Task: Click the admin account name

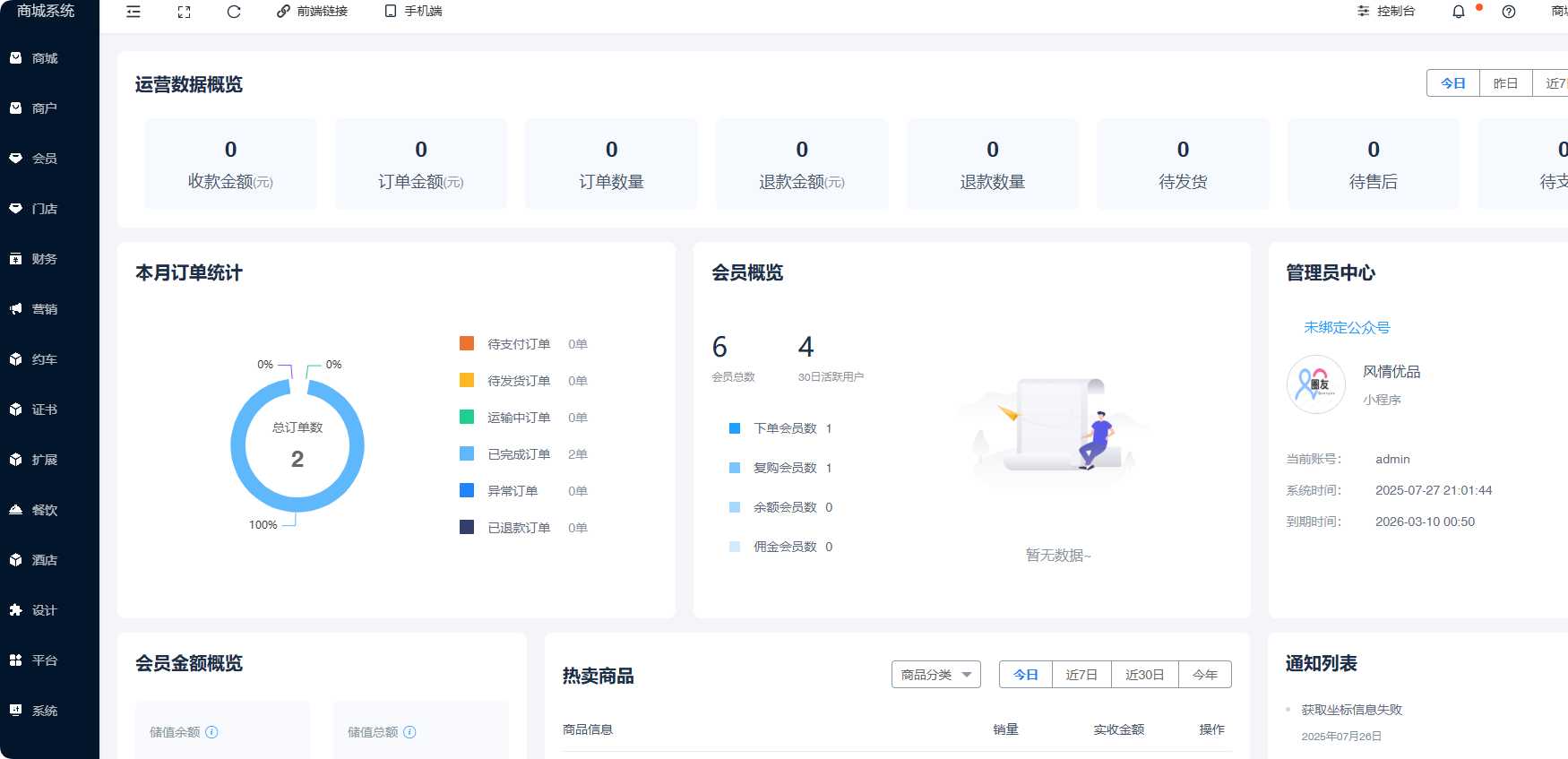Action: 1392,459
